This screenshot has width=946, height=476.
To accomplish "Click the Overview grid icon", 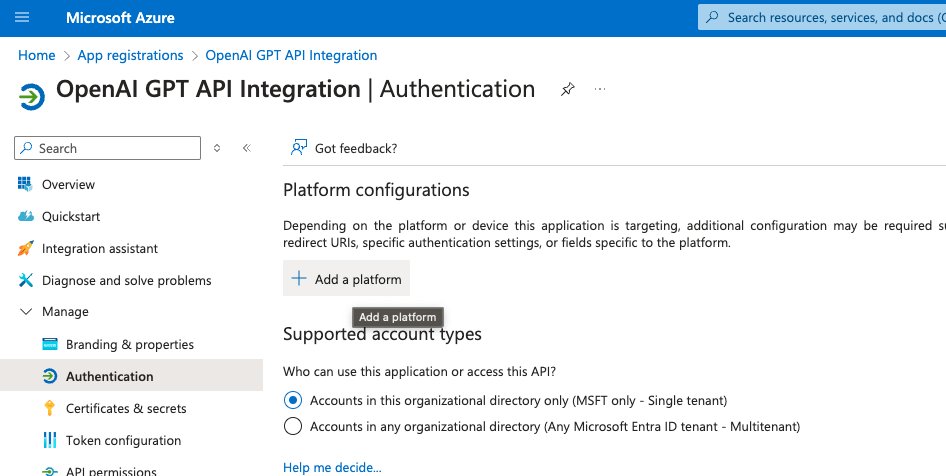I will click(25, 184).
